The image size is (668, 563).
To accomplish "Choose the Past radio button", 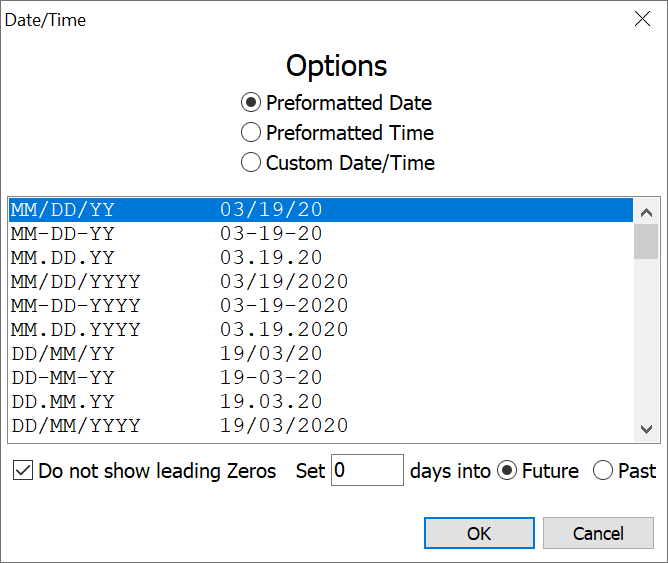I will pos(603,471).
